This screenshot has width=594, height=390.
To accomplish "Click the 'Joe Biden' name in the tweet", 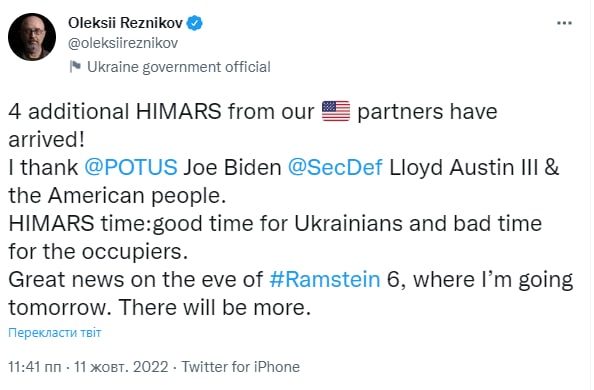I will coord(232,167).
